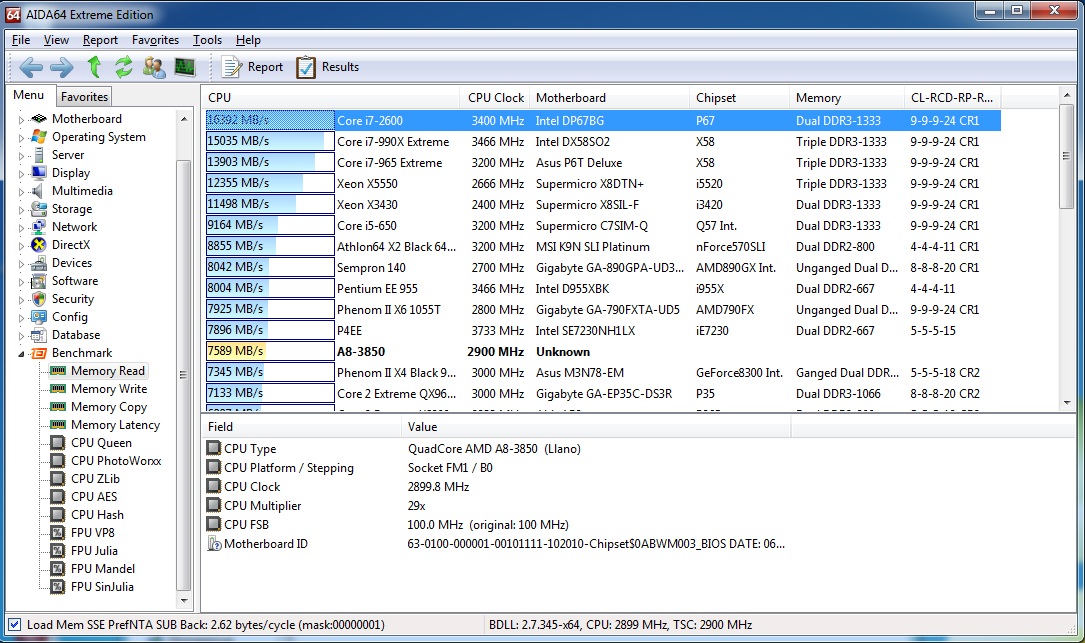
Task: Collapse the Benchmark tree node
Action: coord(21,354)
